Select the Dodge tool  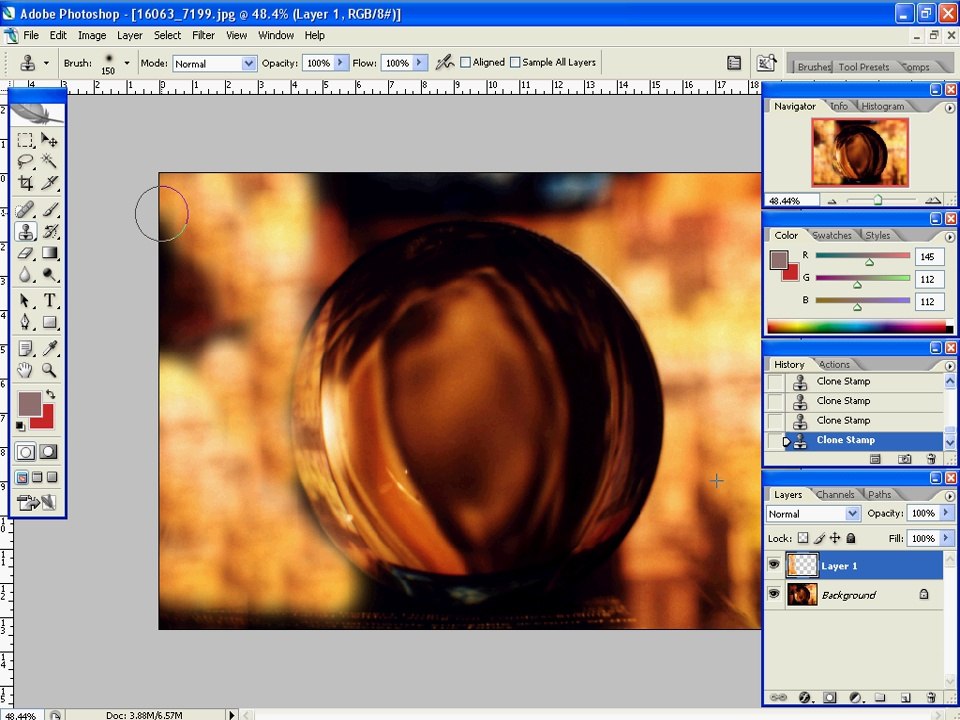tap(50, 274)
